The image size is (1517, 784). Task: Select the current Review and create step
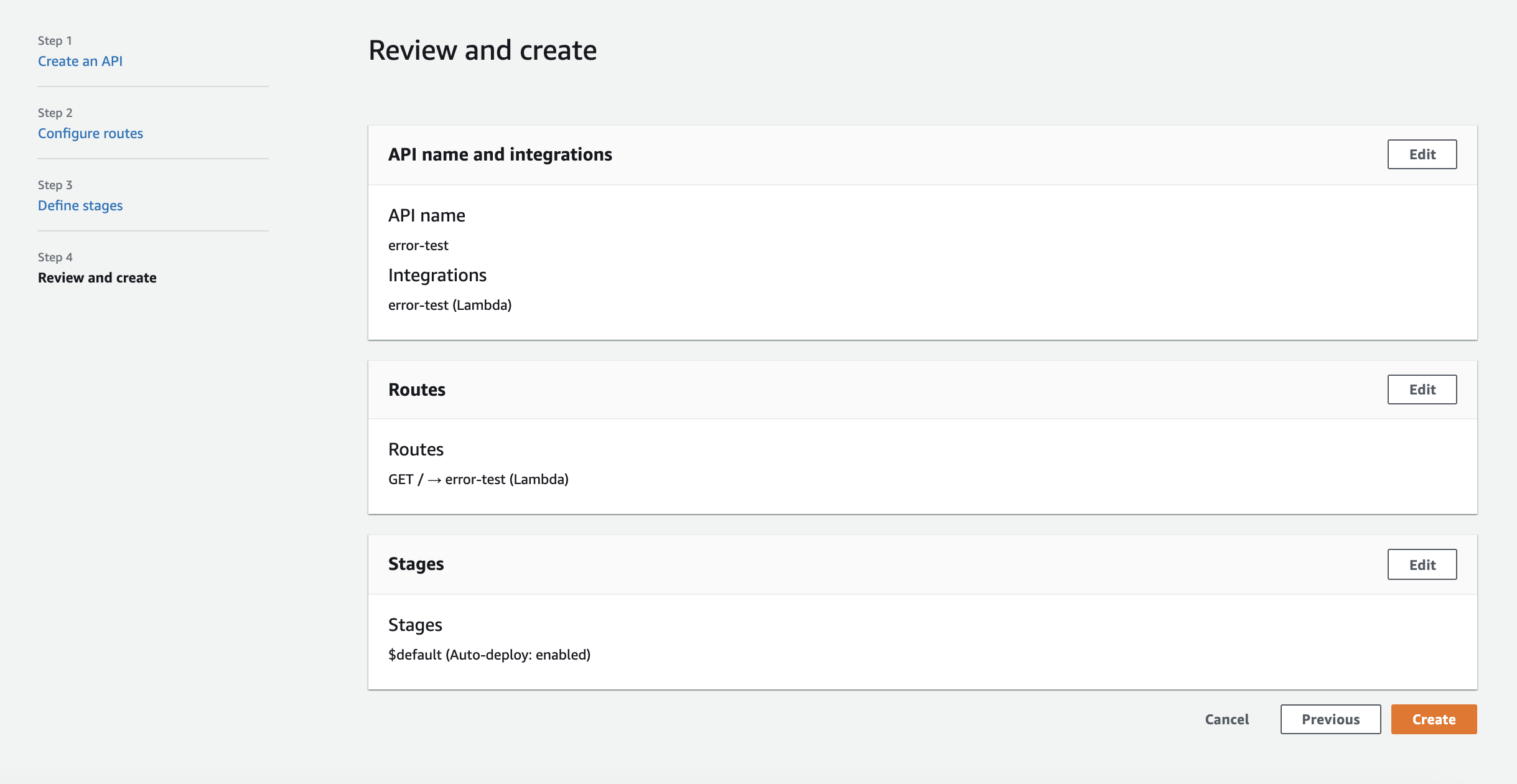[97, 278]
